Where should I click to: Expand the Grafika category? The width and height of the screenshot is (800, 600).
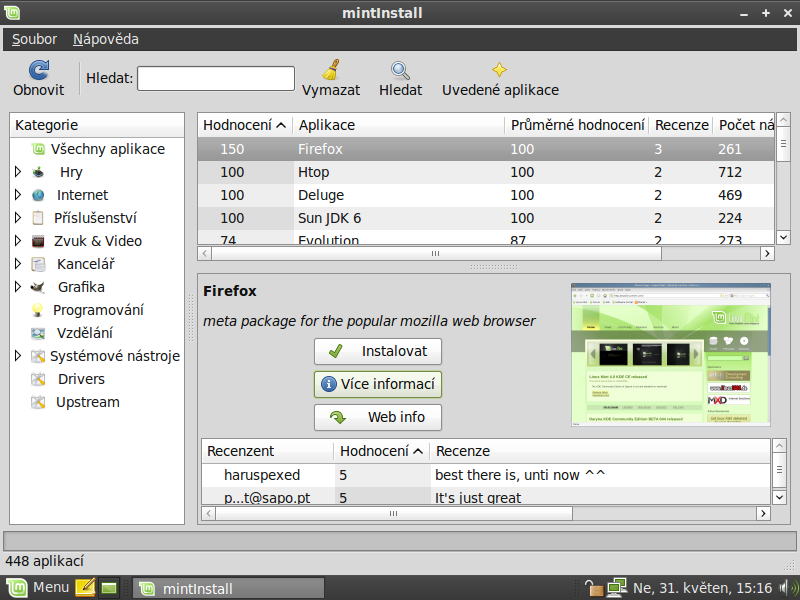pos(18,287)
